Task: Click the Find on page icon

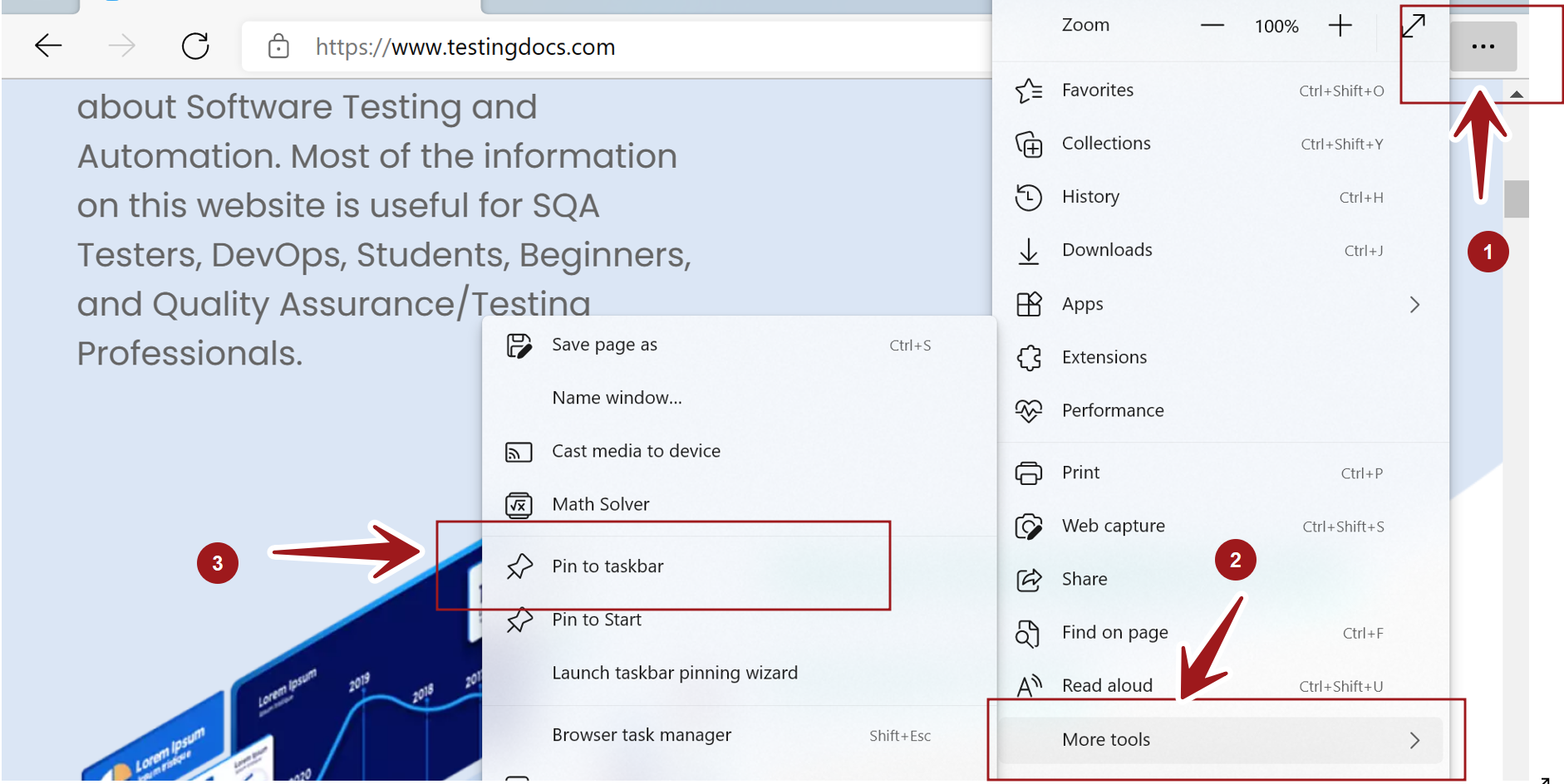Action: pyautogui.click(x=1029, y=634)
